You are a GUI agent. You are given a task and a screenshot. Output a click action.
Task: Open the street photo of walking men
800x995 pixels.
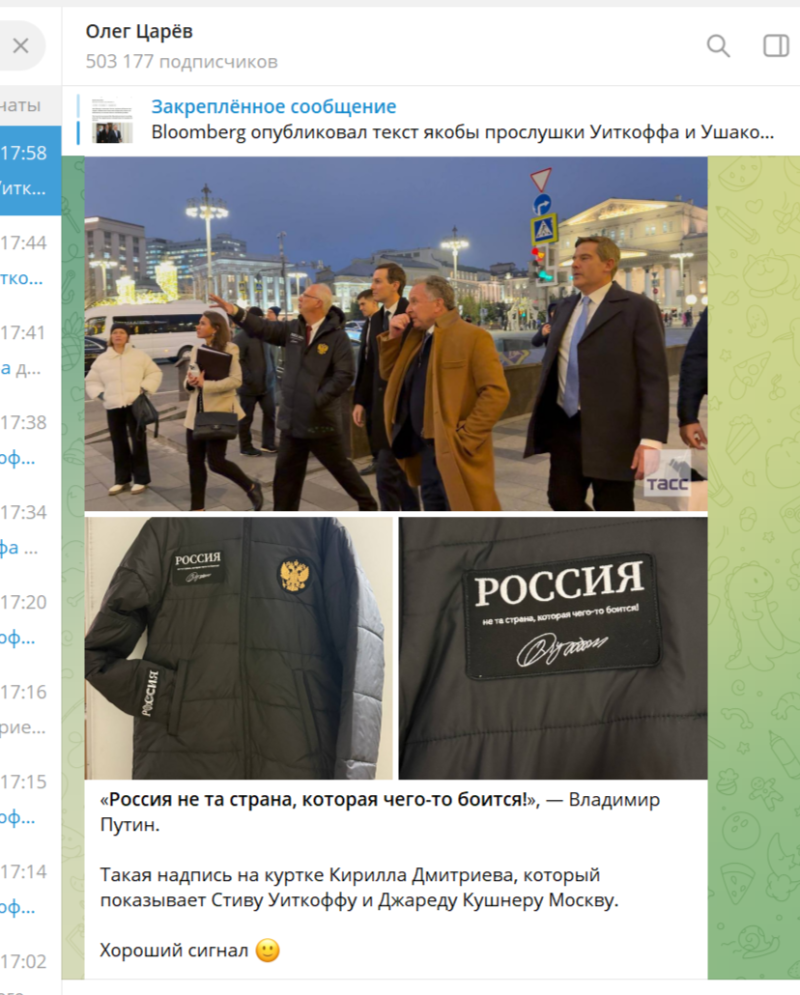[396, 334]
